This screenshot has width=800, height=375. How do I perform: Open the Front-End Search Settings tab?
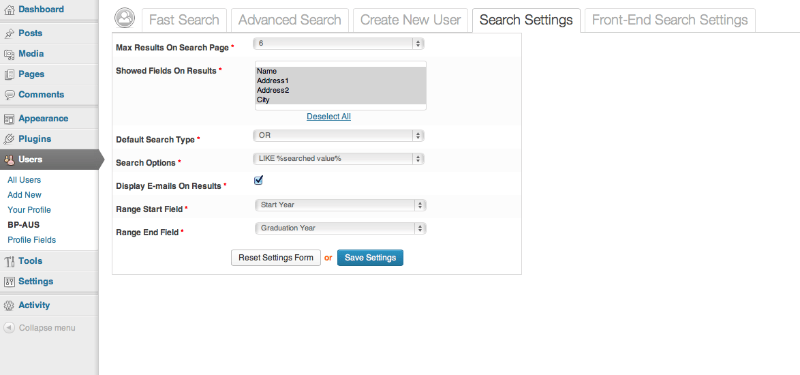pyautogui.click(x=670, y=20)
